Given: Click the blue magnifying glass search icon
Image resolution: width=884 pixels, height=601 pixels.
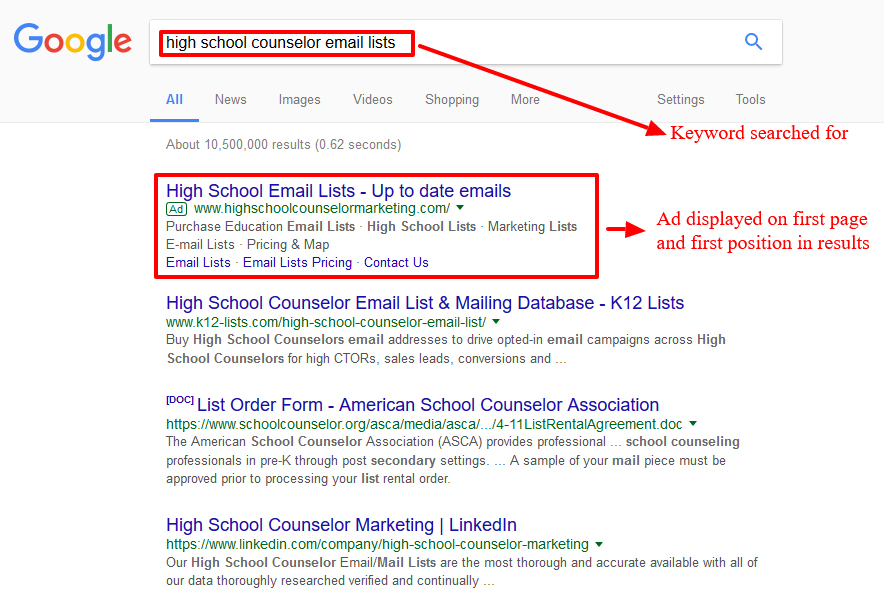Looking at the screenshot, I should tap(753, 42).
